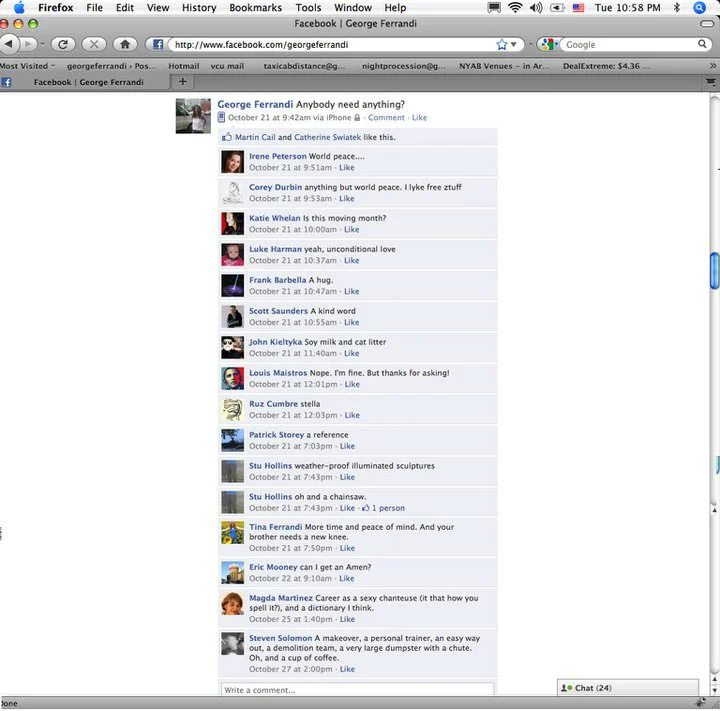Open back/forward history dropdown arrow
This screenshot has width=720, height=711.
pos(42,44)
